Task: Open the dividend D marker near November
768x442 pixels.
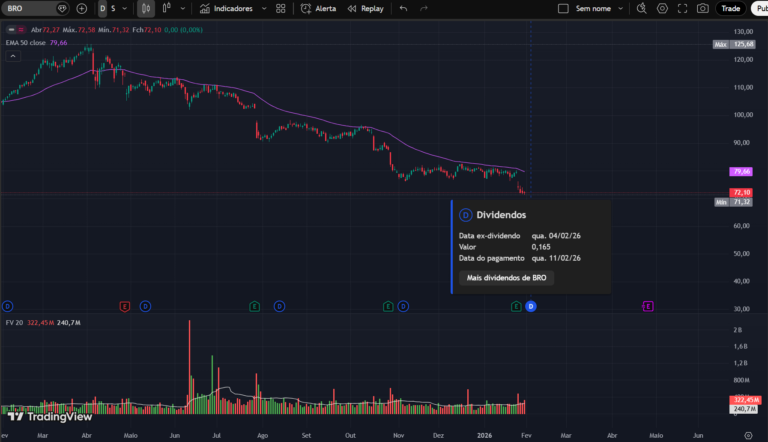Action: click(x=403, y=307)
